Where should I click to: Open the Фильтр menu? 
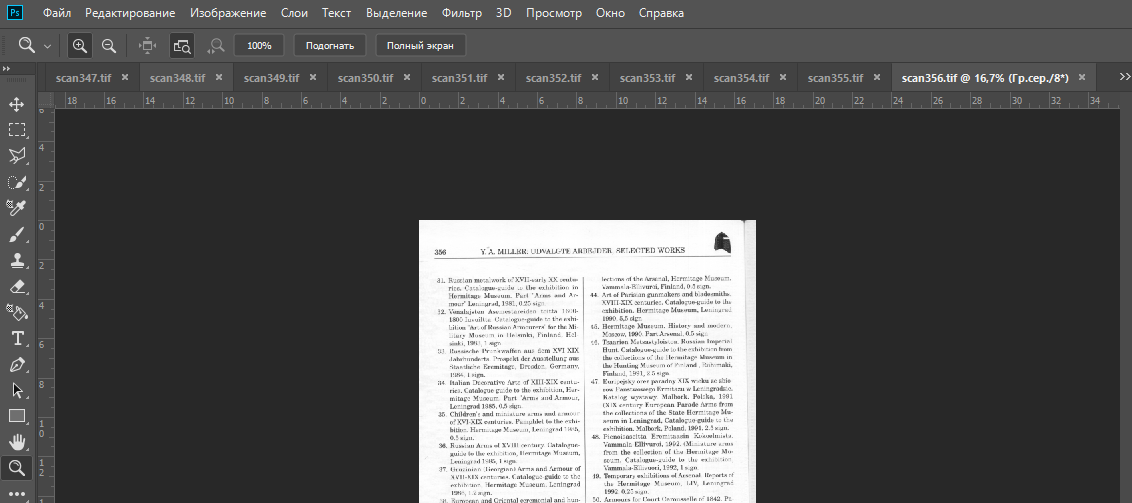point(461,14)
